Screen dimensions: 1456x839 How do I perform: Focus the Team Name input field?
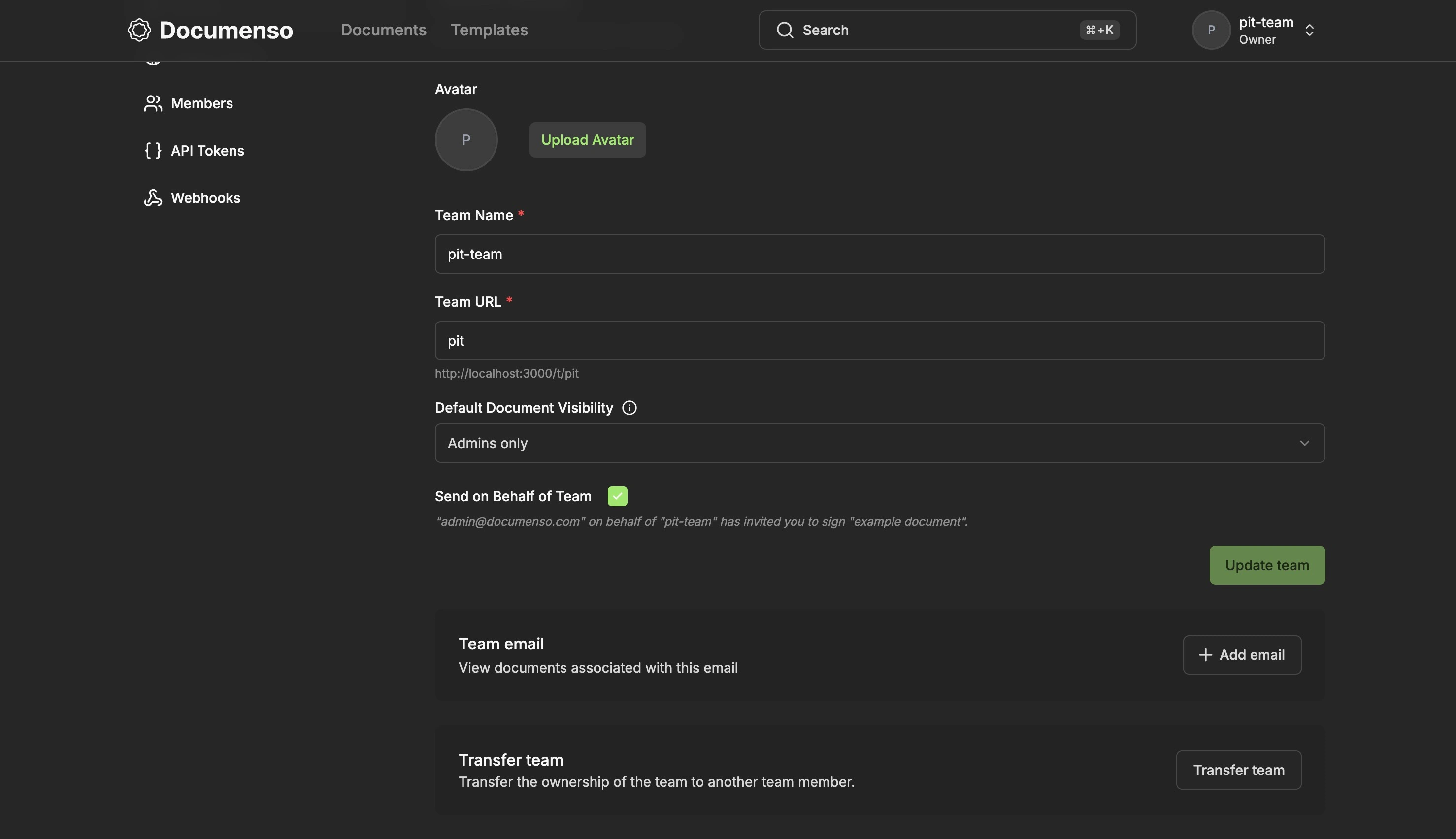[x=879, y=254]
